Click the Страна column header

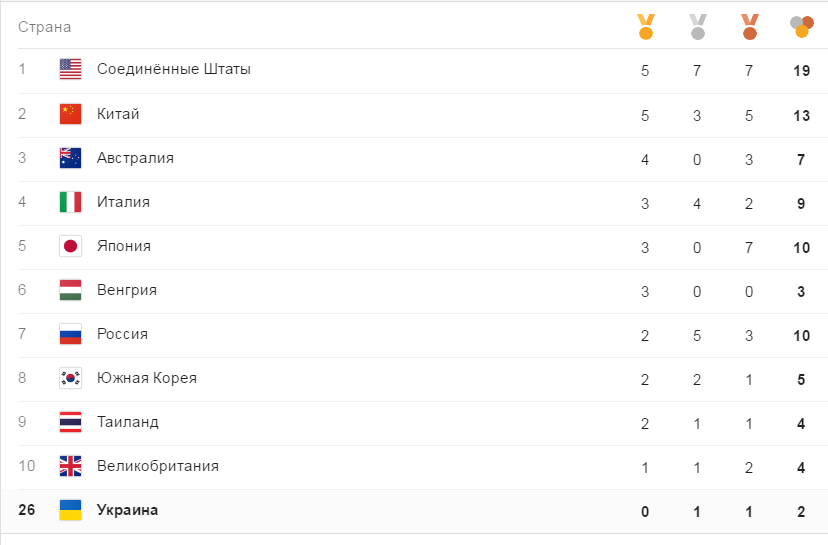(44, 27)
